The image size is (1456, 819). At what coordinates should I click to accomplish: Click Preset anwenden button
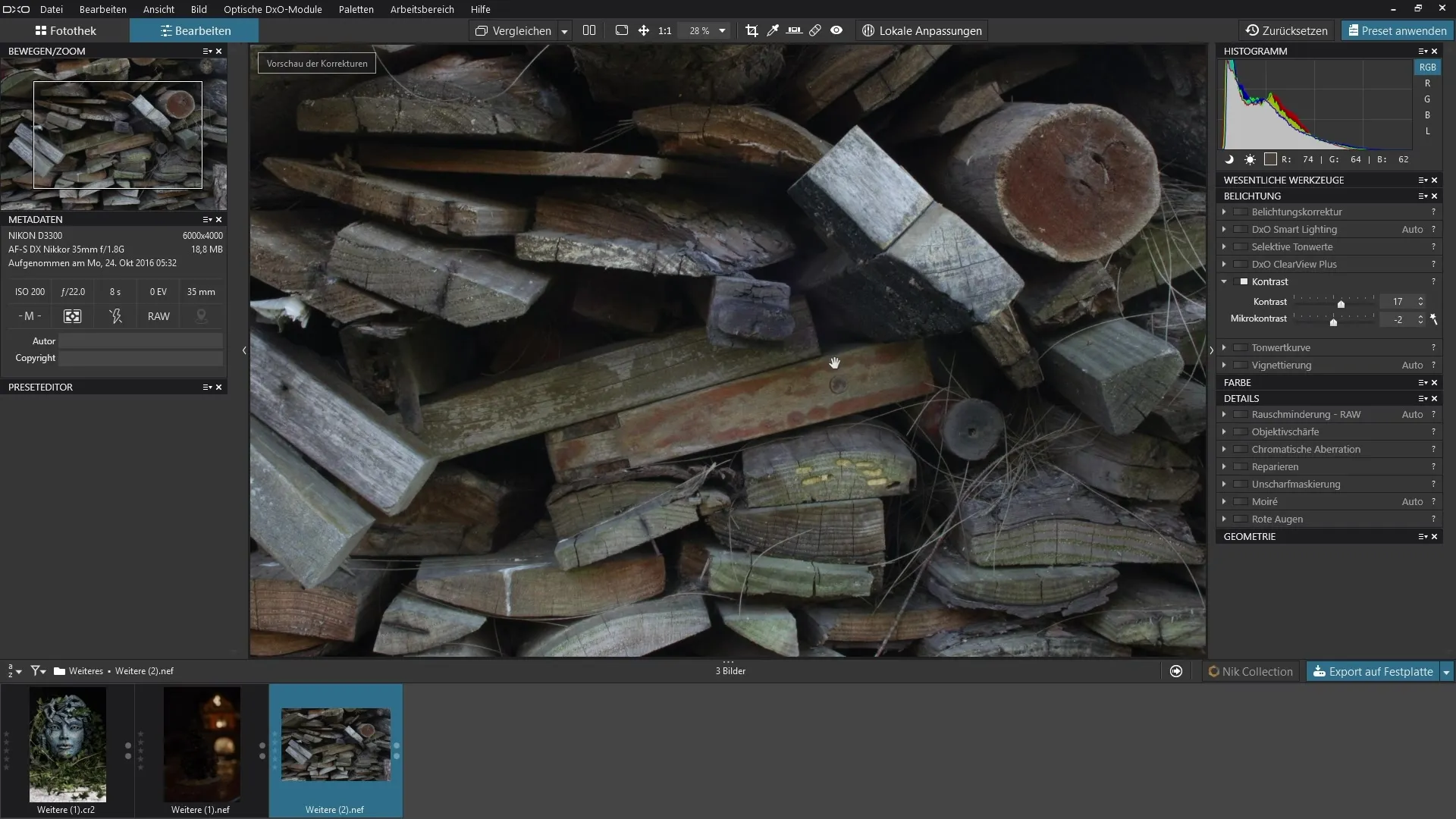pyautogui.click(x=1397, y=30)
